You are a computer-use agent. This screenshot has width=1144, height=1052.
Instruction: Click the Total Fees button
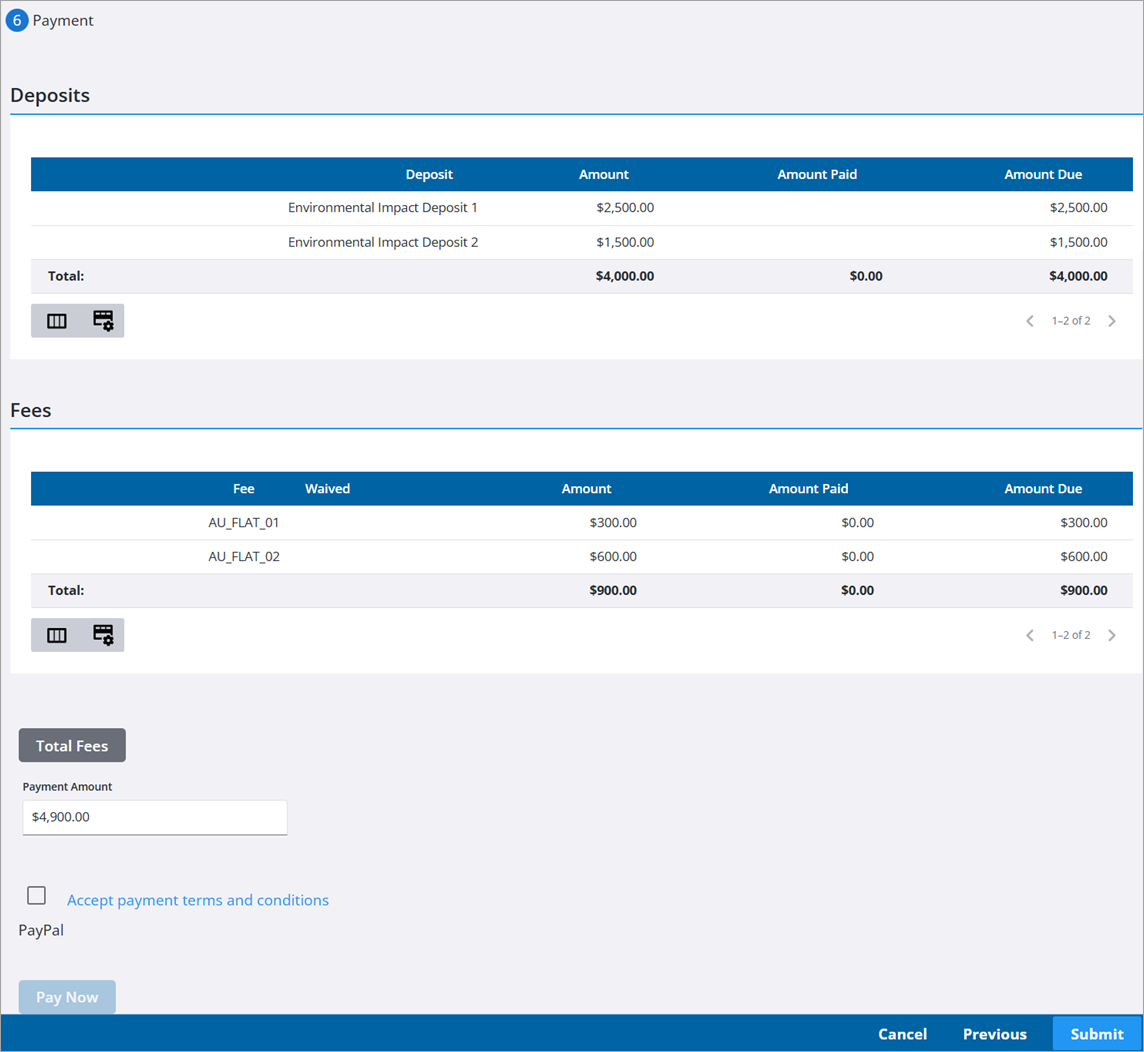tap(72, 746)
